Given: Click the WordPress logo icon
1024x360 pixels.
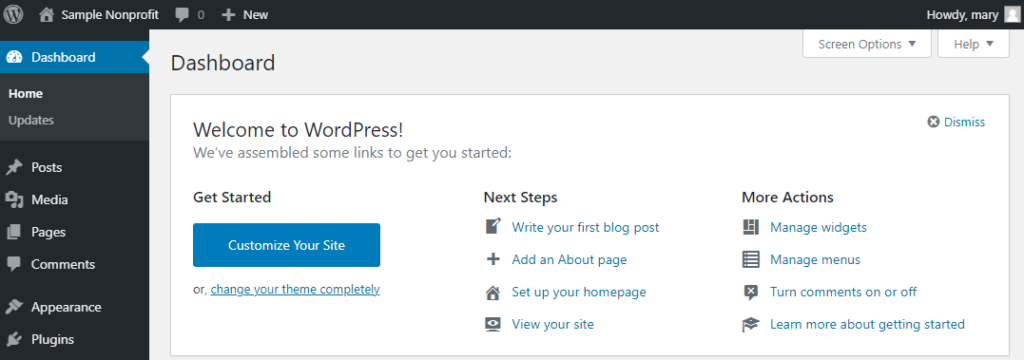Looking at the screenshot, I should 14,14.
